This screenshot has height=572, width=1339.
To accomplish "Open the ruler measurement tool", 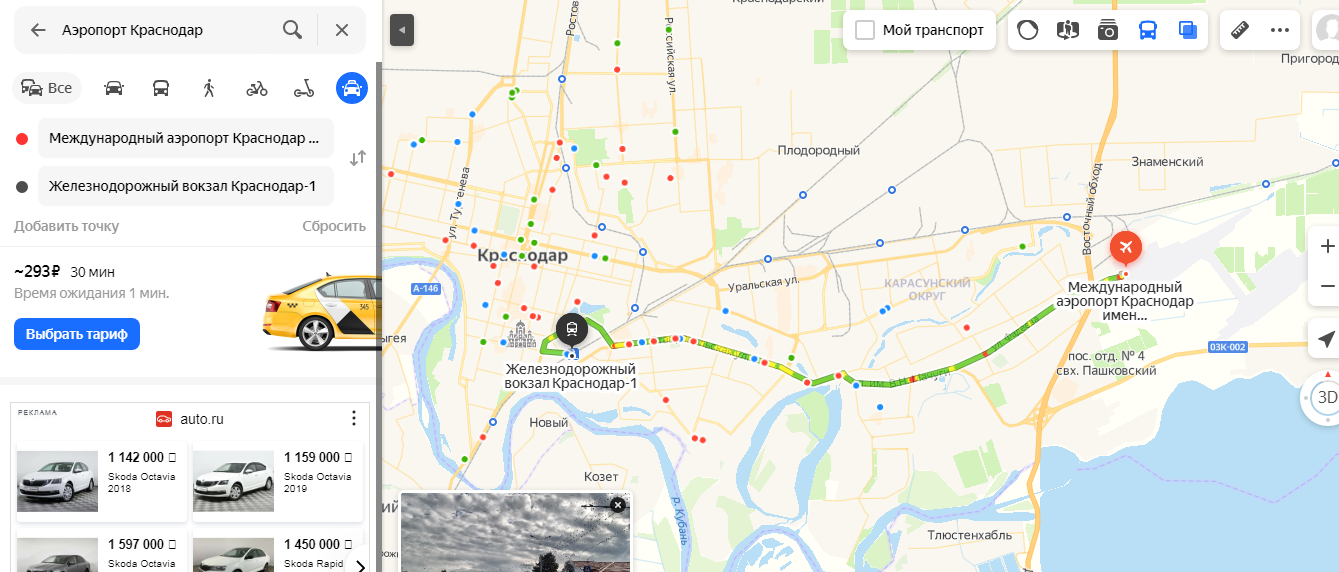I will [x=1240, y=30].
